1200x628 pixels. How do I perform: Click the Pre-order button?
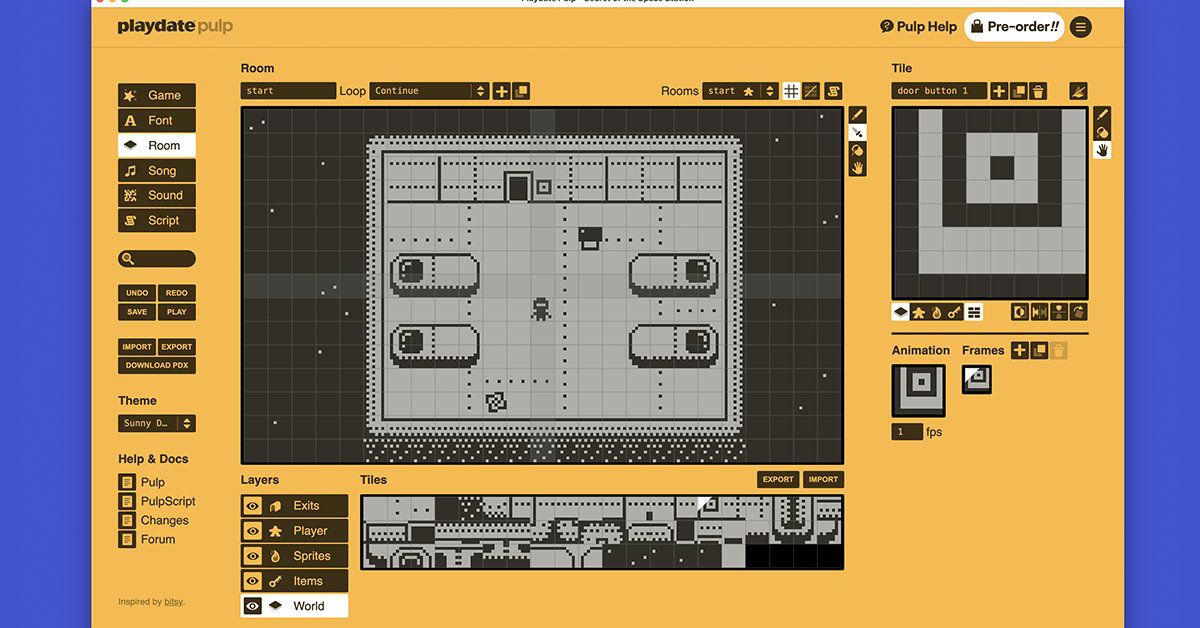click(1014, 27)
